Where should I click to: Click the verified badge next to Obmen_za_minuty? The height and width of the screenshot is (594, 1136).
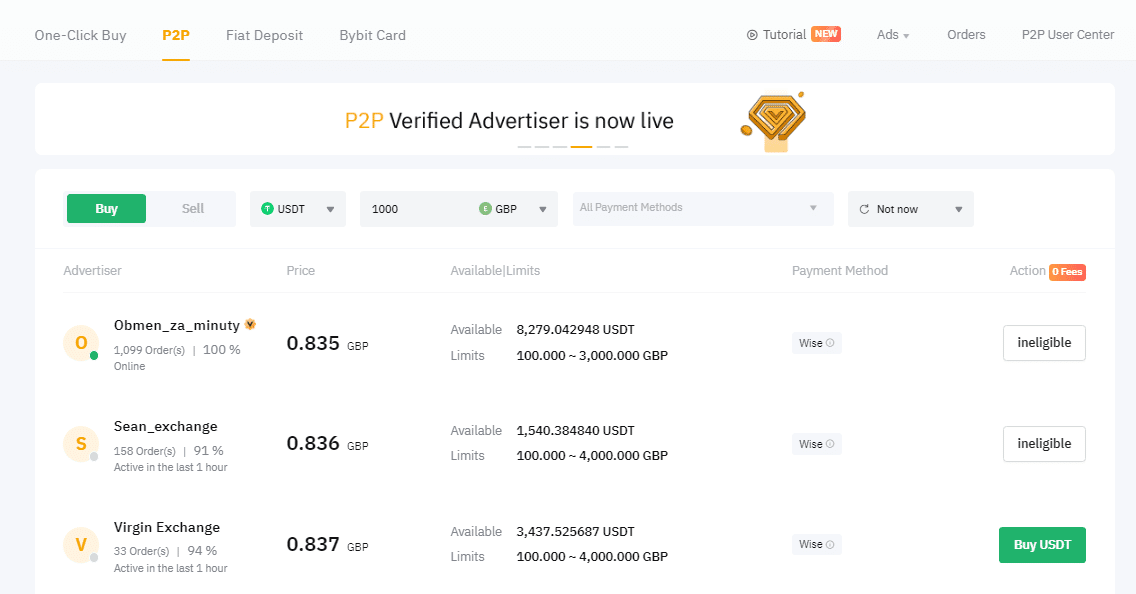pyautogui.click(x=251, y=324)
